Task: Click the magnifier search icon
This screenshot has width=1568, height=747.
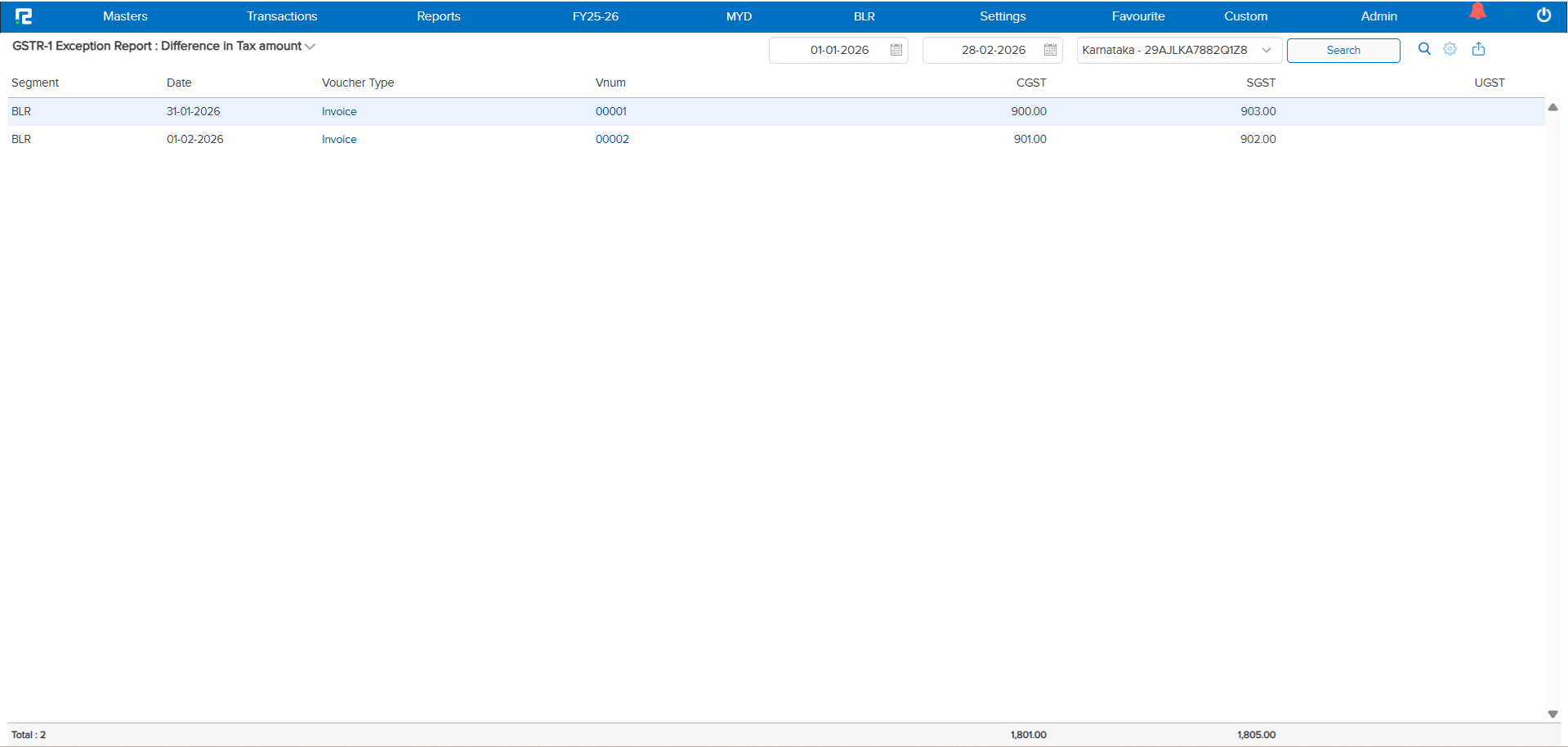Action: 1424,49
